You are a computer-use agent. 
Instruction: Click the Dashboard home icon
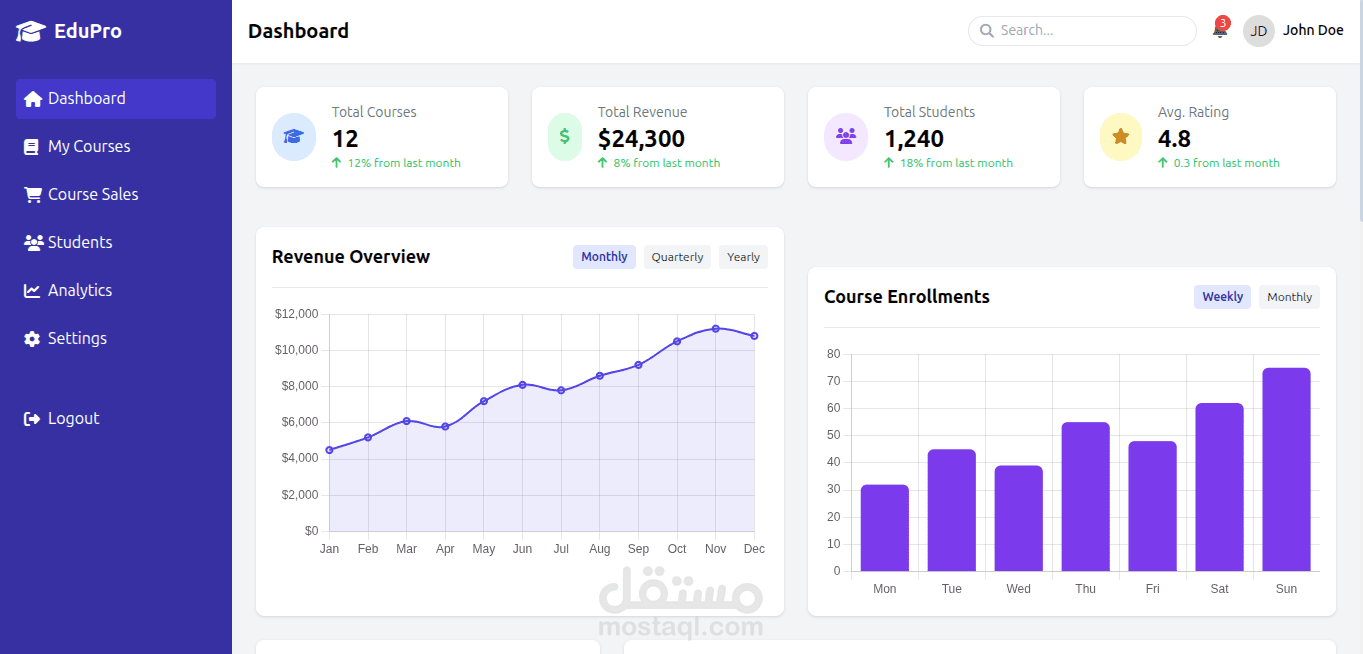pos(32,99)
